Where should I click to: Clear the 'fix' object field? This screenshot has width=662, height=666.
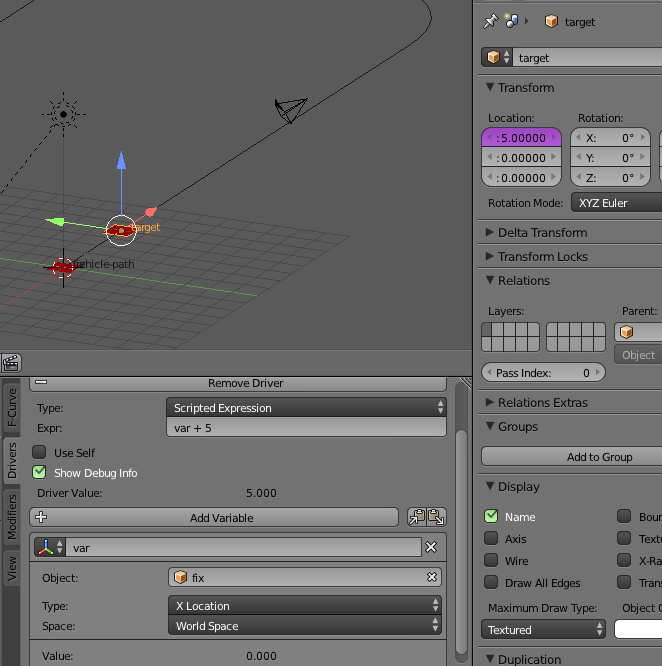click(x=432, y=577)
